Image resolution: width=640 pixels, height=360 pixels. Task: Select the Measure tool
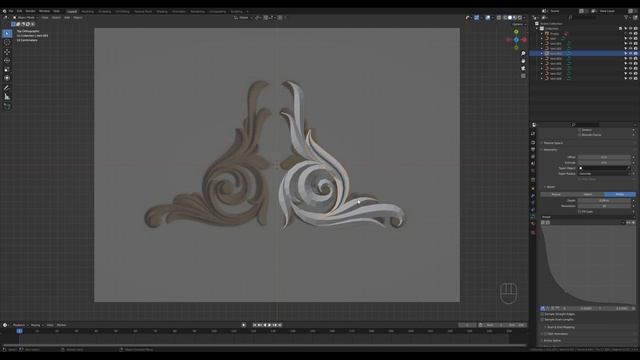point(7,97)
